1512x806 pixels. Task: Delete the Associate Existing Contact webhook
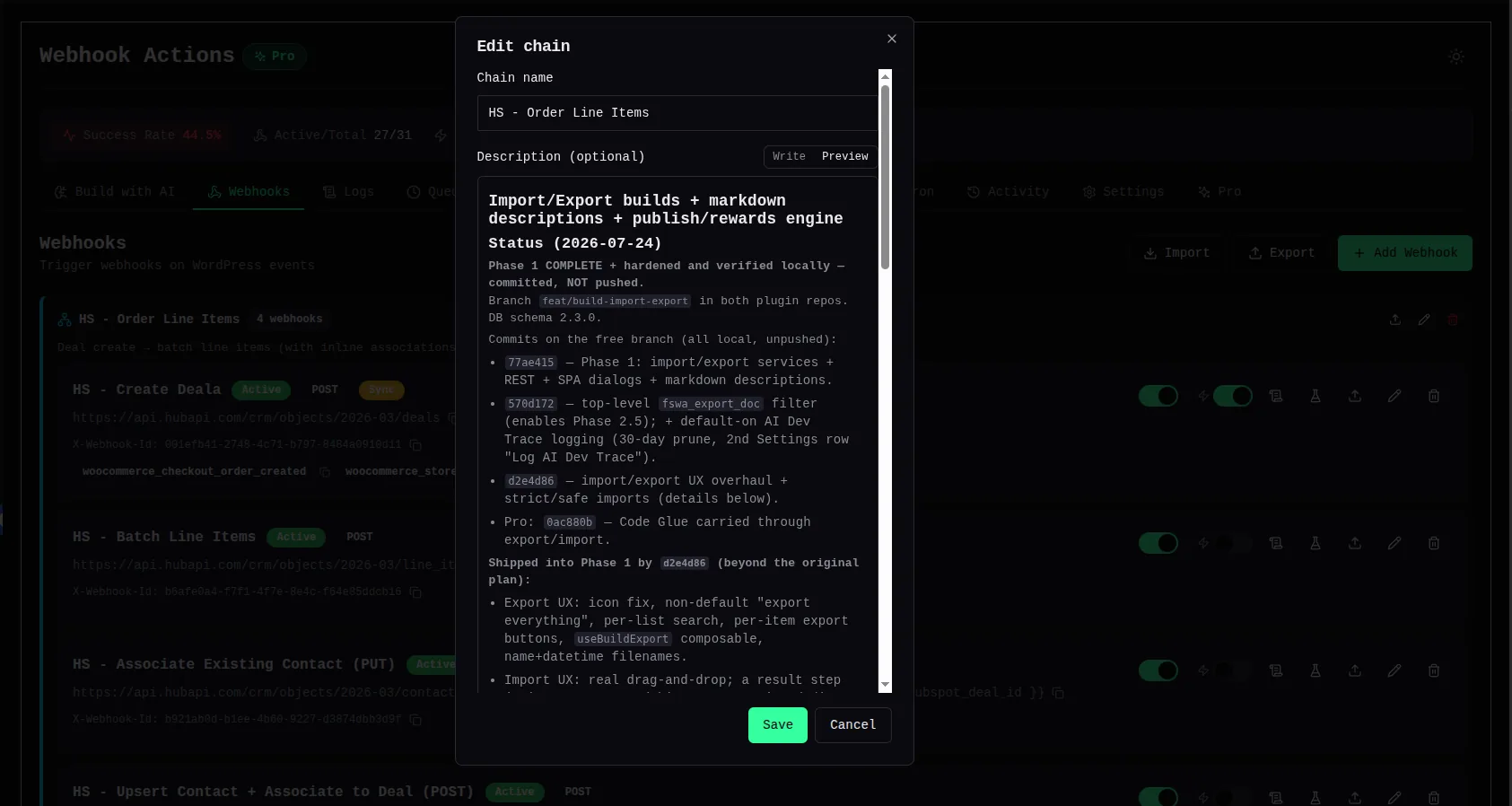tap(1434, 670)
